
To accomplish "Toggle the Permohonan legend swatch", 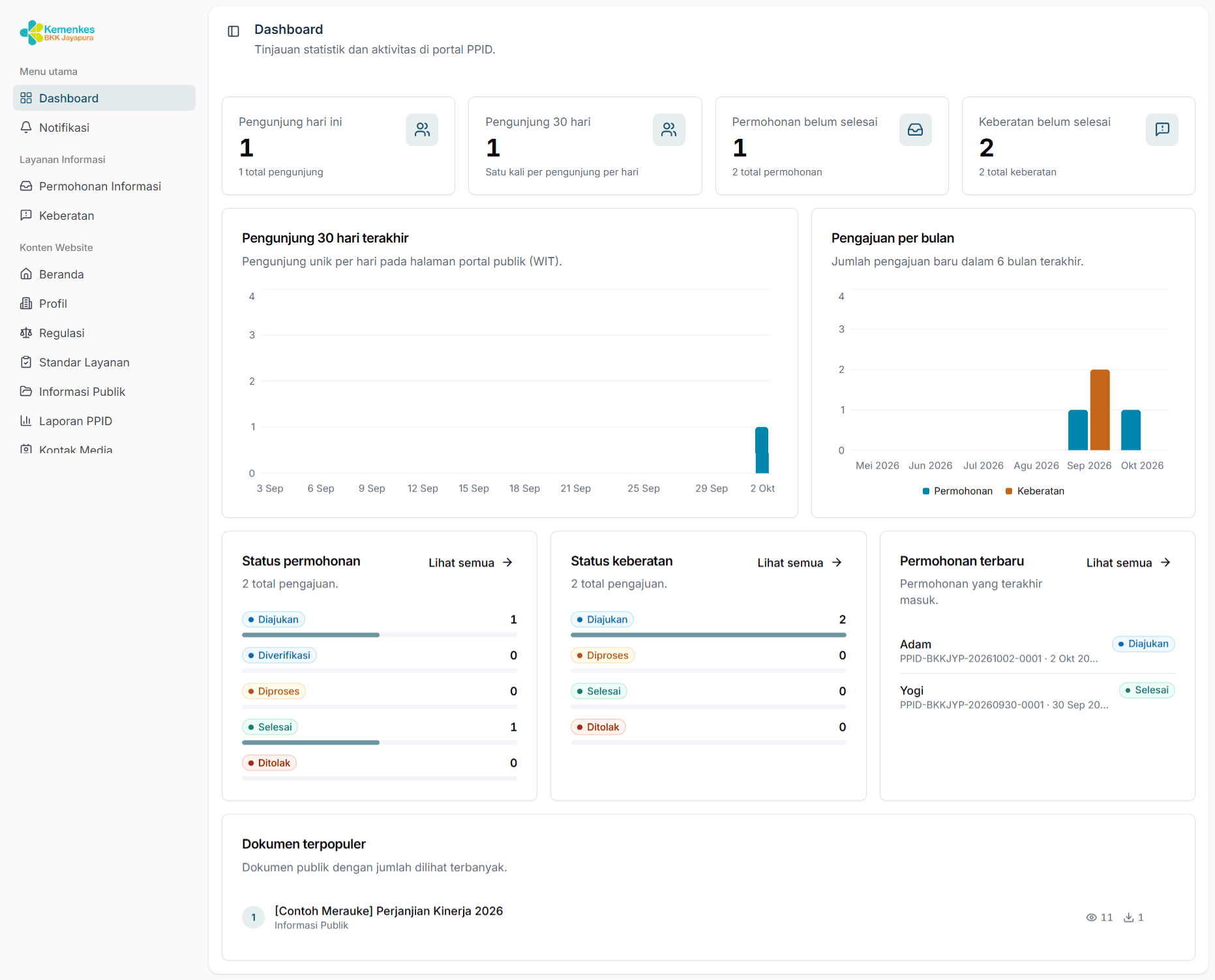I will tap(926, 491).
